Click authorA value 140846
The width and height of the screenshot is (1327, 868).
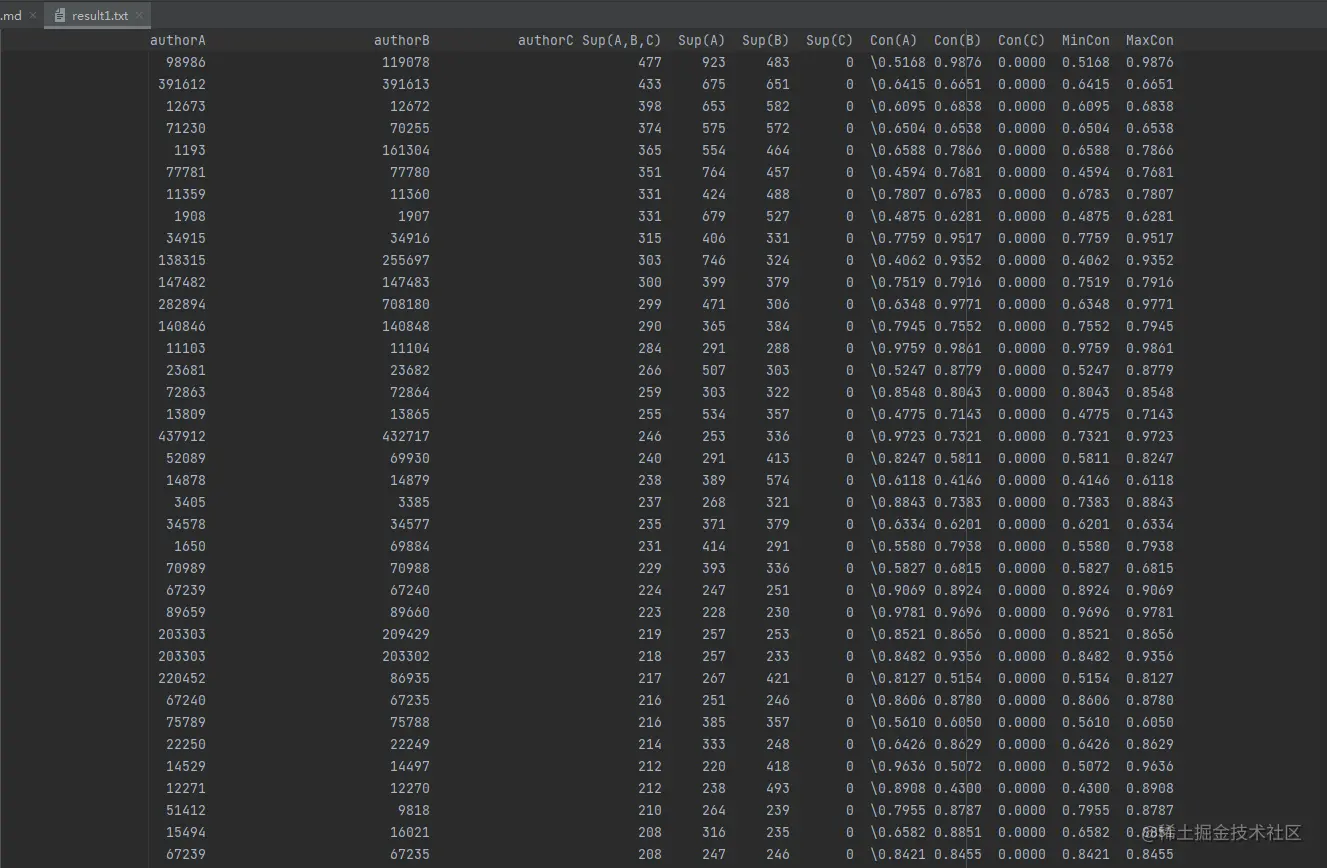(182, 326)
